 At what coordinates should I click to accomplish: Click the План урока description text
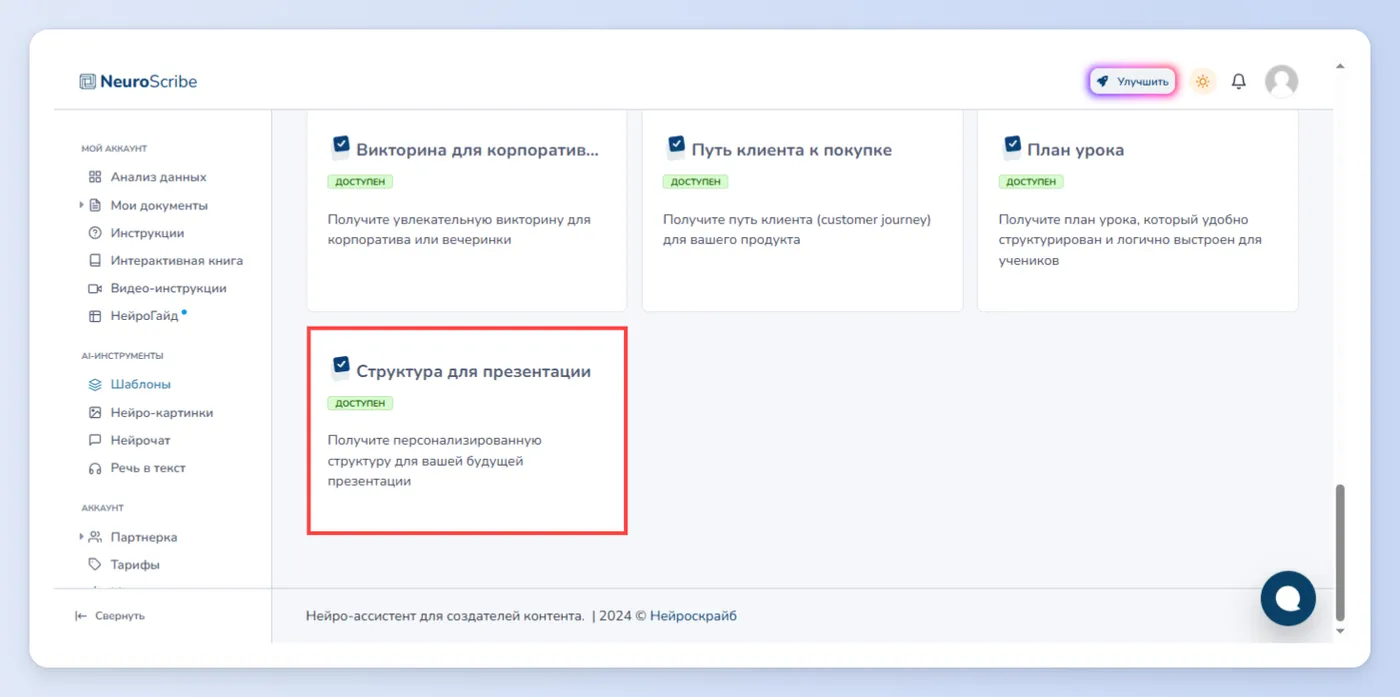tap(1130, 240)
